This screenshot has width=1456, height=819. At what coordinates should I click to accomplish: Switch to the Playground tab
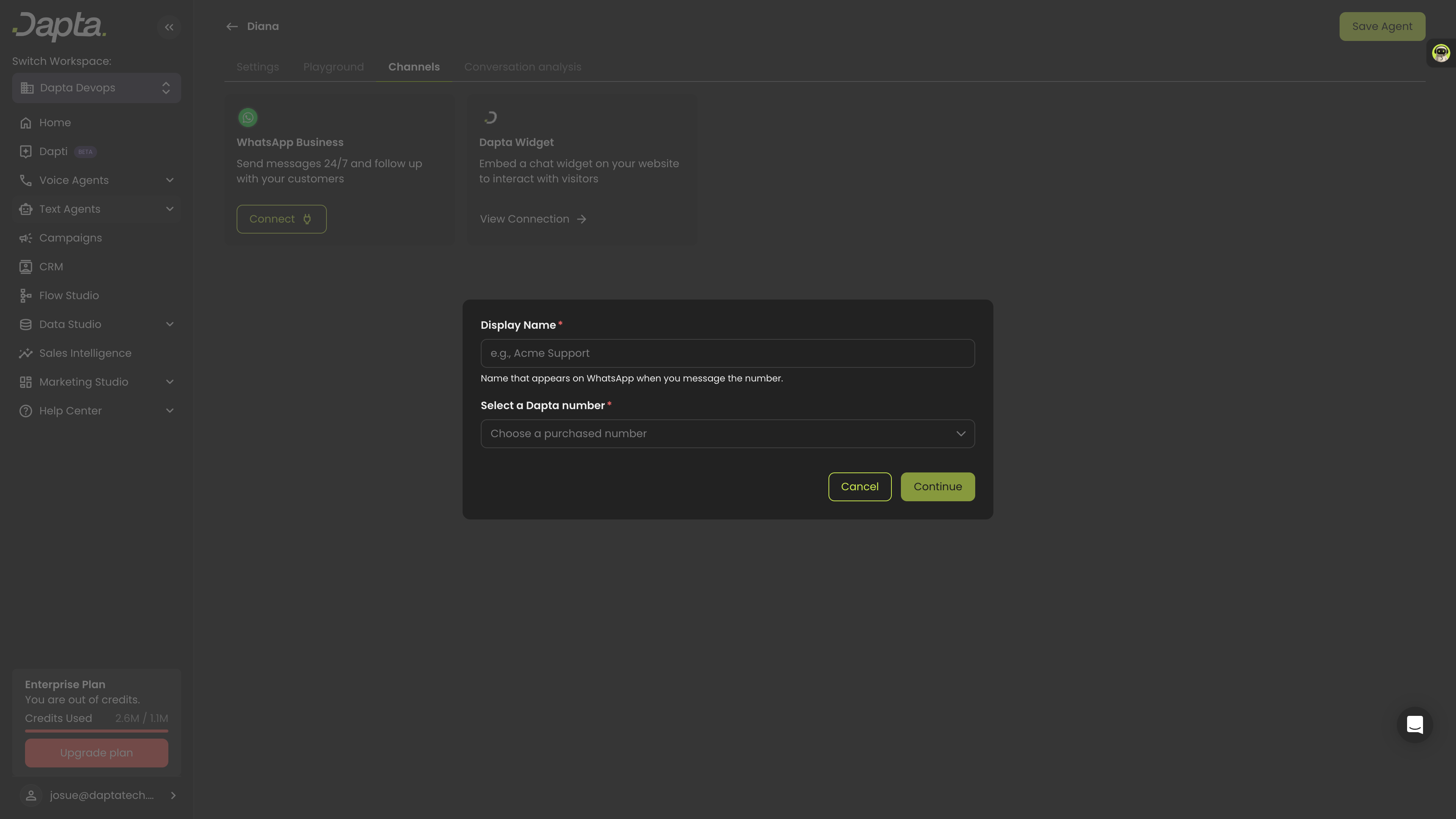(x=334, y=67)
